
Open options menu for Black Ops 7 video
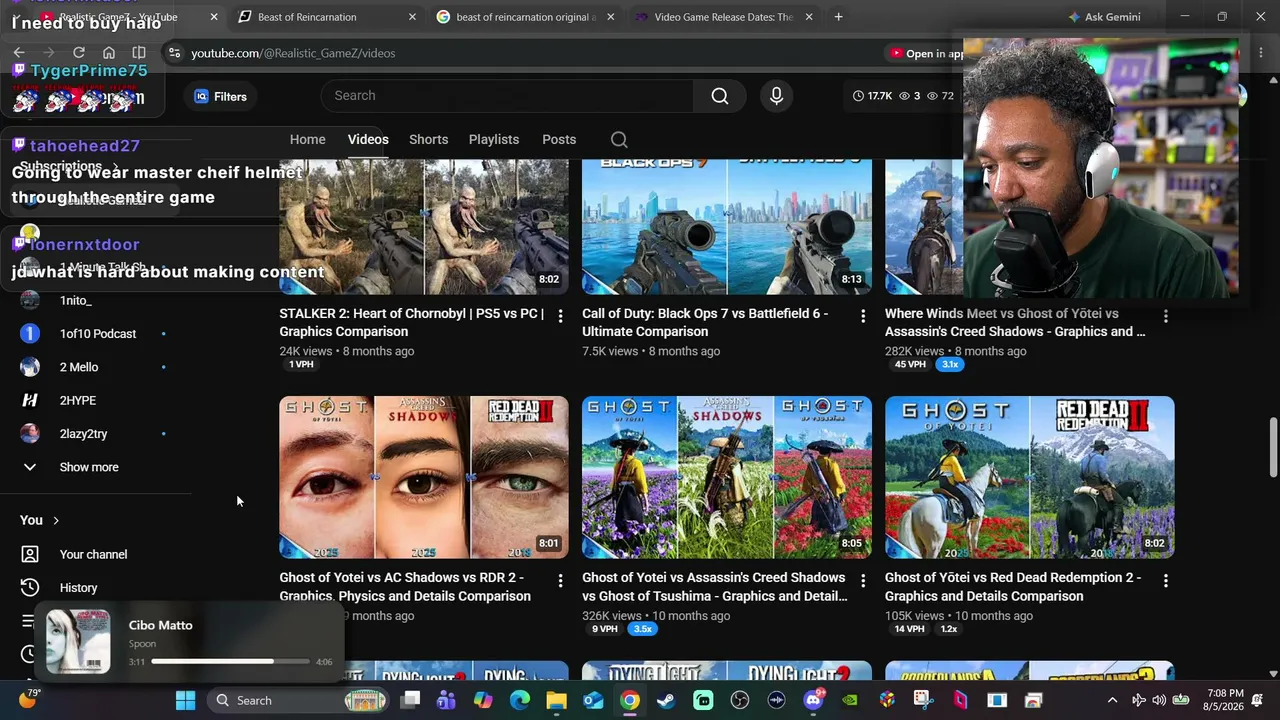[x=863, y=316]
